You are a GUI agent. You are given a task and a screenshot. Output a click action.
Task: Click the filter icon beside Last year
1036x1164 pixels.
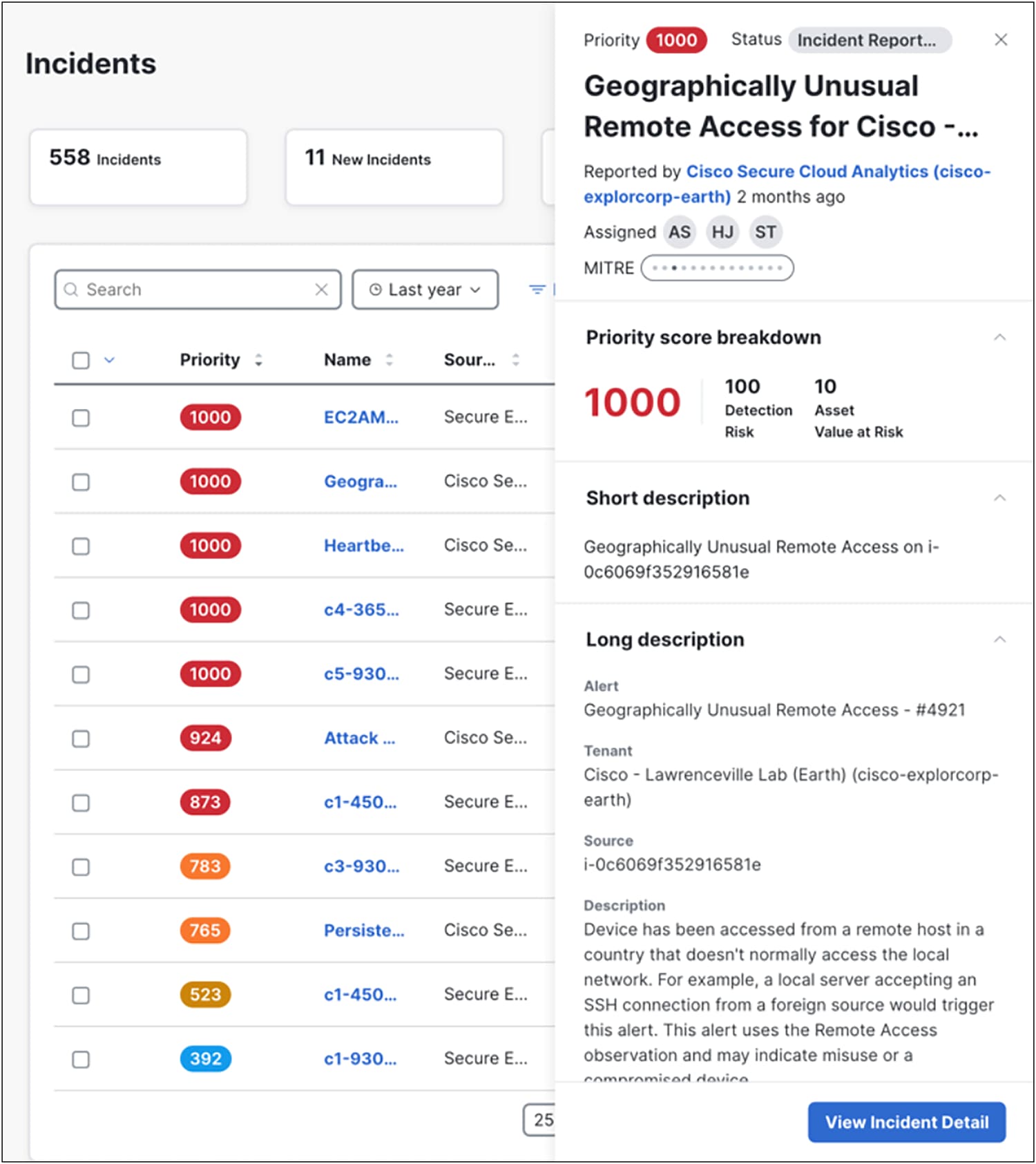pos(537,289)
